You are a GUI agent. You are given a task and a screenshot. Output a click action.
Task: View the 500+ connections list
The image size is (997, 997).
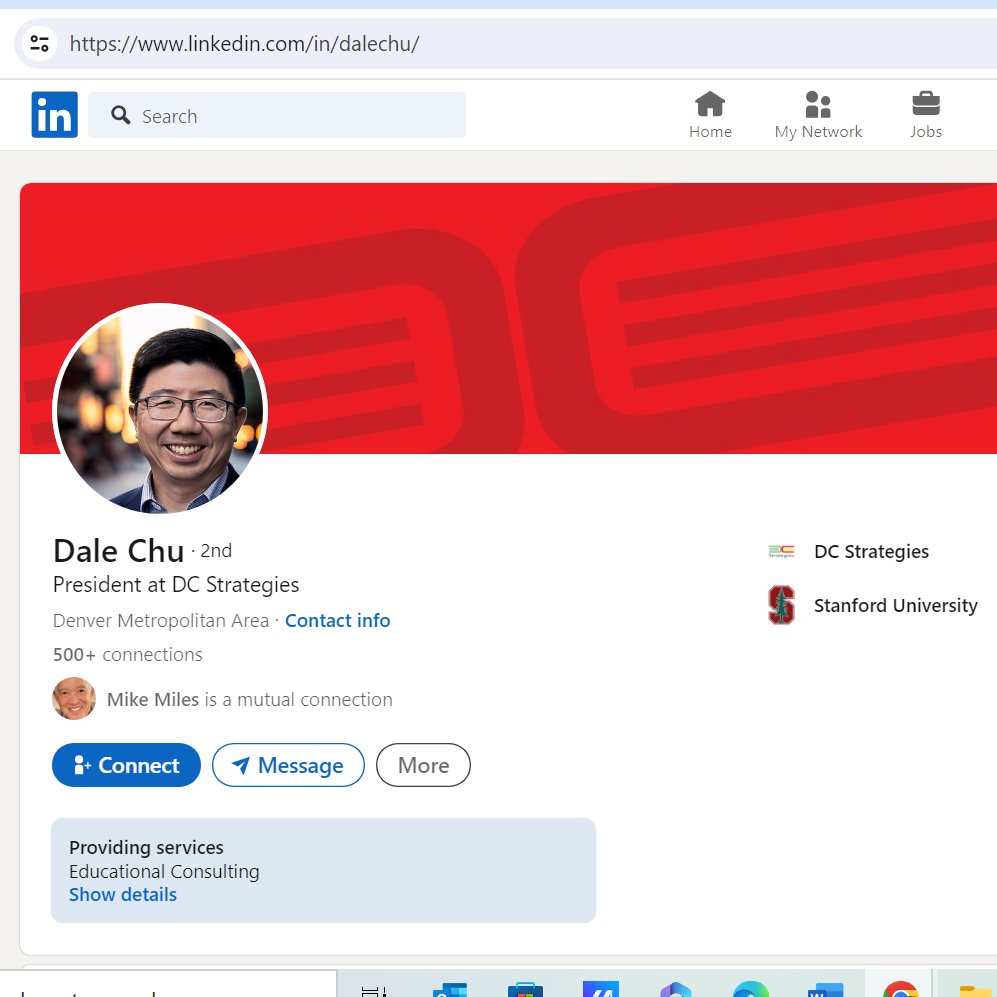tap(128, 654)
